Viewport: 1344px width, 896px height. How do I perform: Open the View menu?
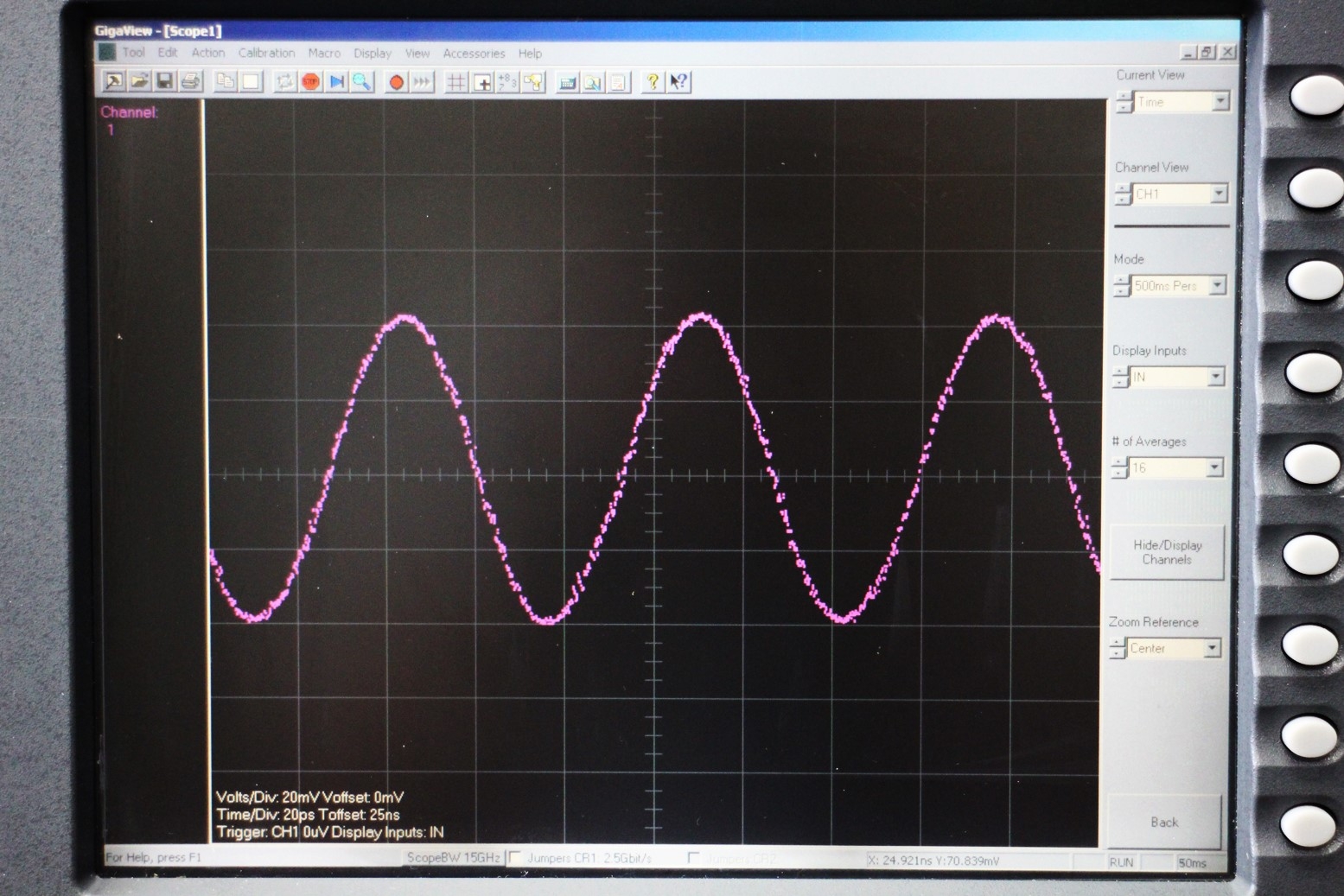(x=417, y=54)
